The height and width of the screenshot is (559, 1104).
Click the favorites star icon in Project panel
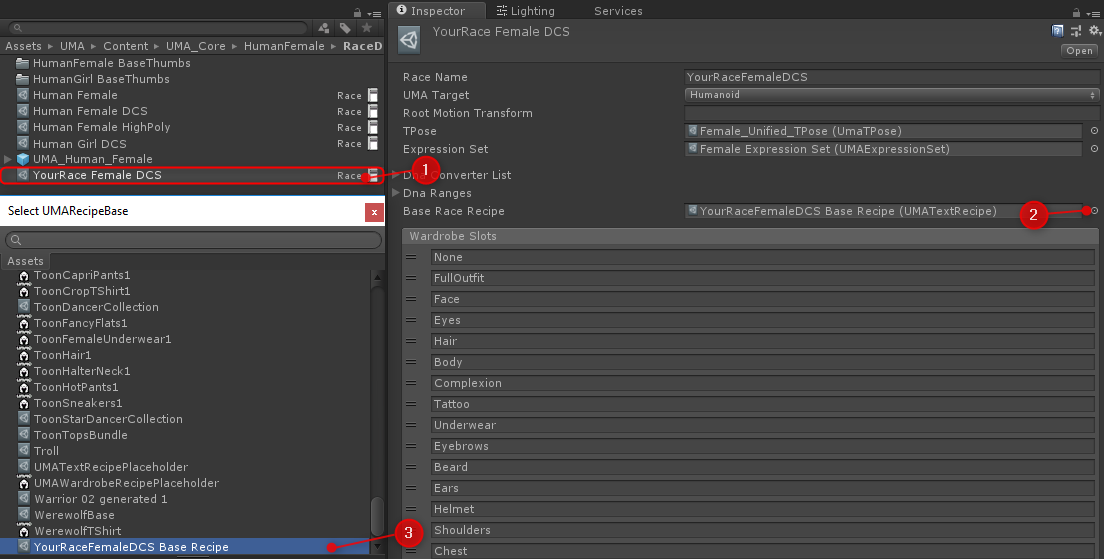click(x=366, y=29)
